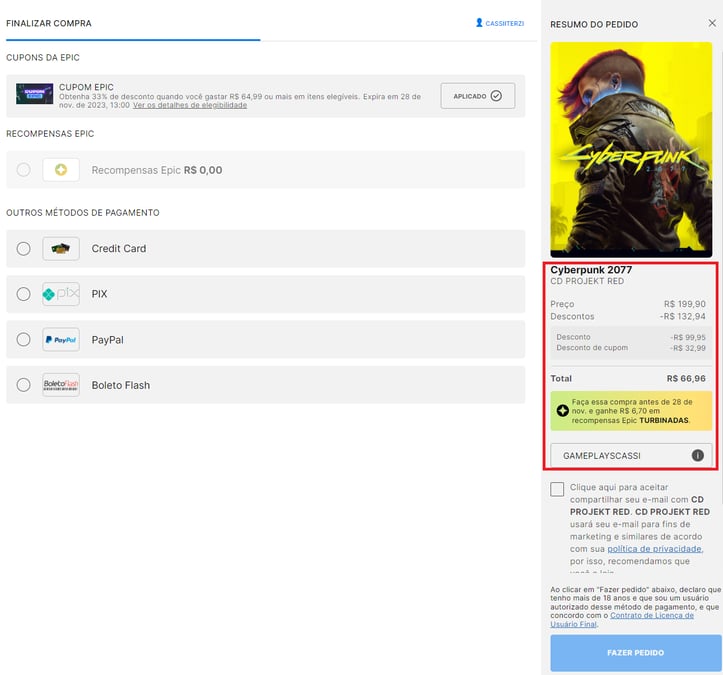Click the PayPal logo icon
This screenshot has width=723, height=675.
pyautogui.click(x=61, y=340)
